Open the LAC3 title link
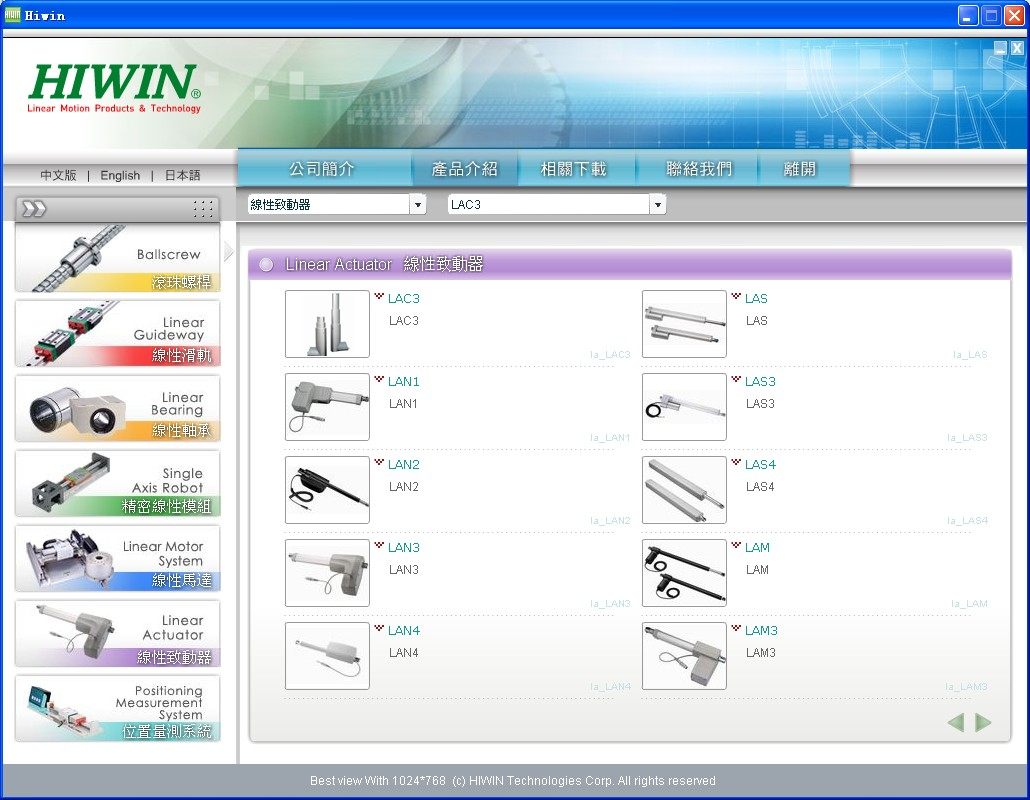This screenshot has height=800, width=1030. click(403, 299)
